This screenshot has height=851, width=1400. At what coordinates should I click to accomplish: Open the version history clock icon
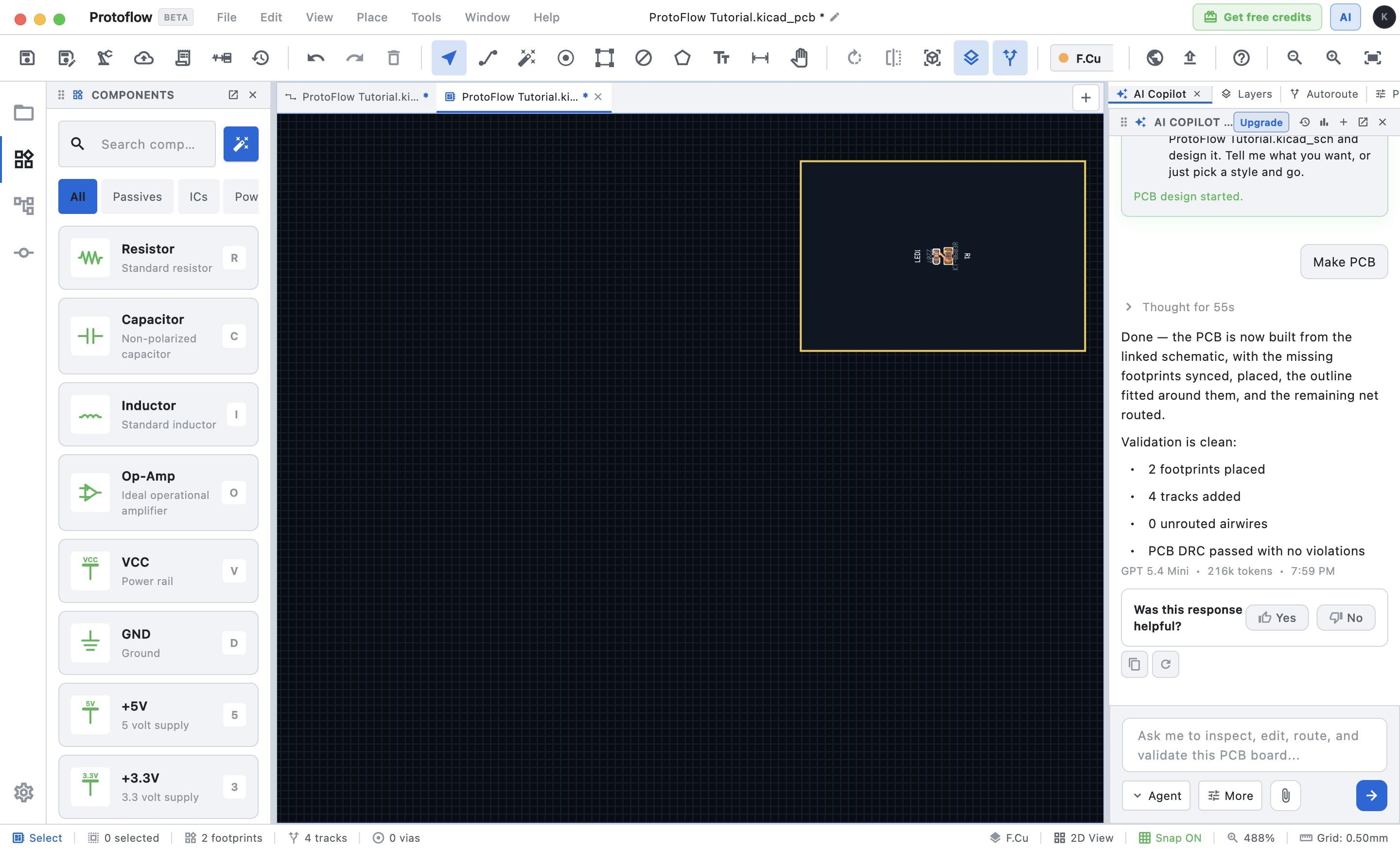(x=261, y=57)
